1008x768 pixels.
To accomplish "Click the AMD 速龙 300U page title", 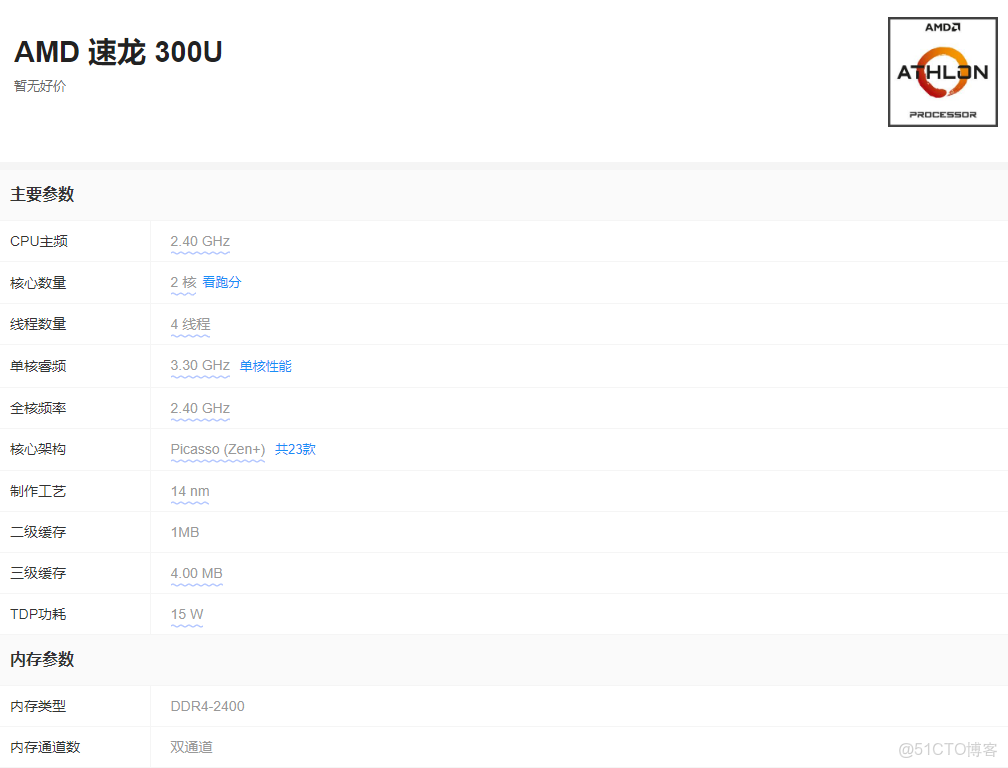I will [x=117, y=51].
